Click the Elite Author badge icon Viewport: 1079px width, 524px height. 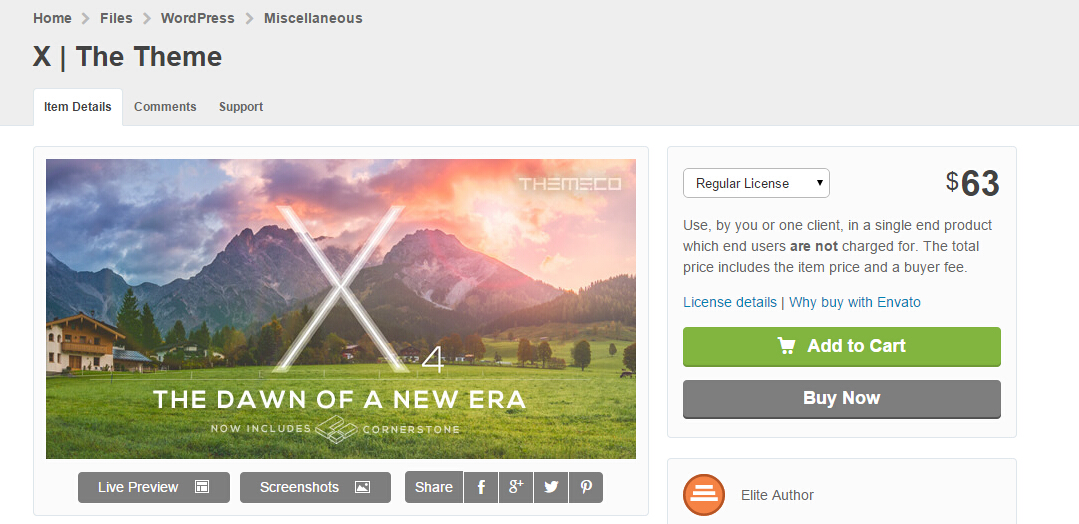tap(704, 495)
